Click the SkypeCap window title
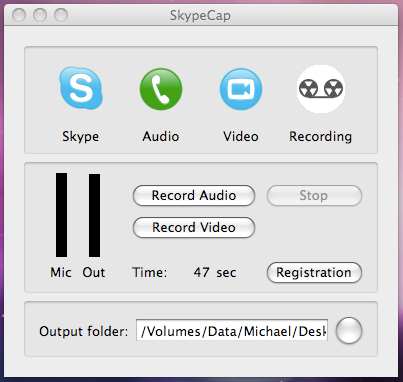The image size is (403, 382). point(200,16)
